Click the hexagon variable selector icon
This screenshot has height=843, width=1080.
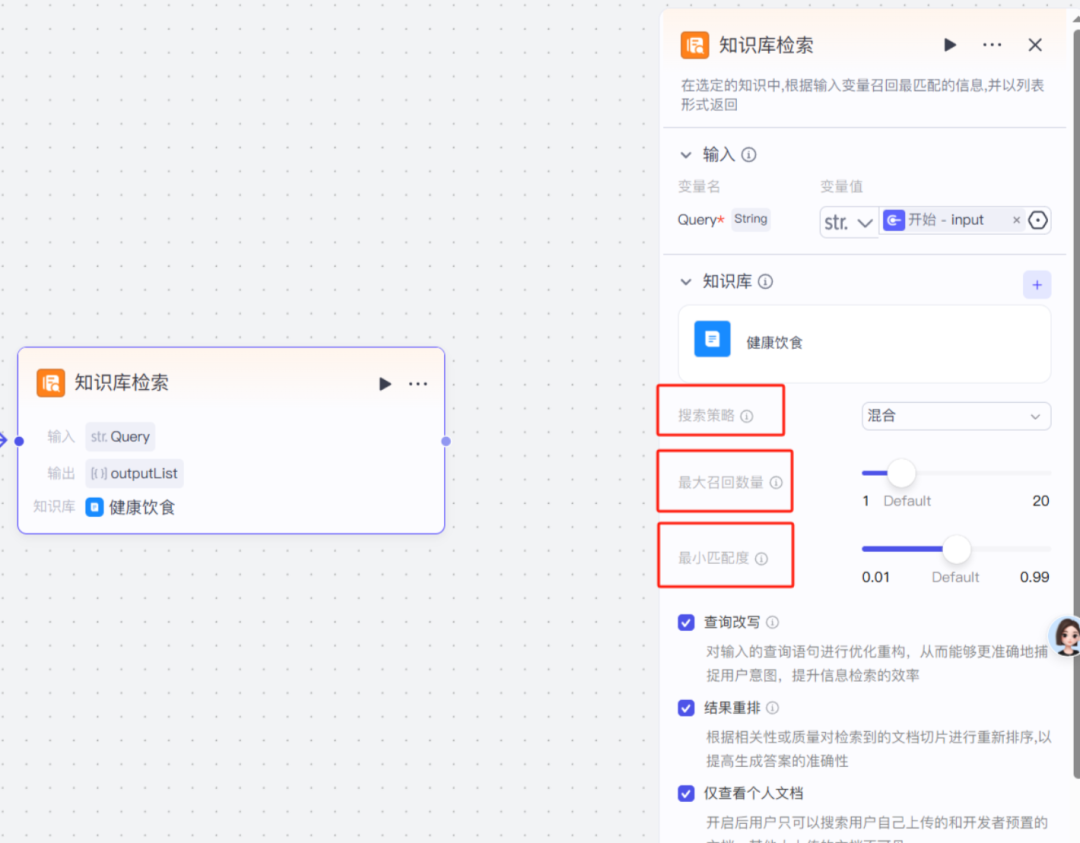pyautogui.click(x=1038, y=220)
